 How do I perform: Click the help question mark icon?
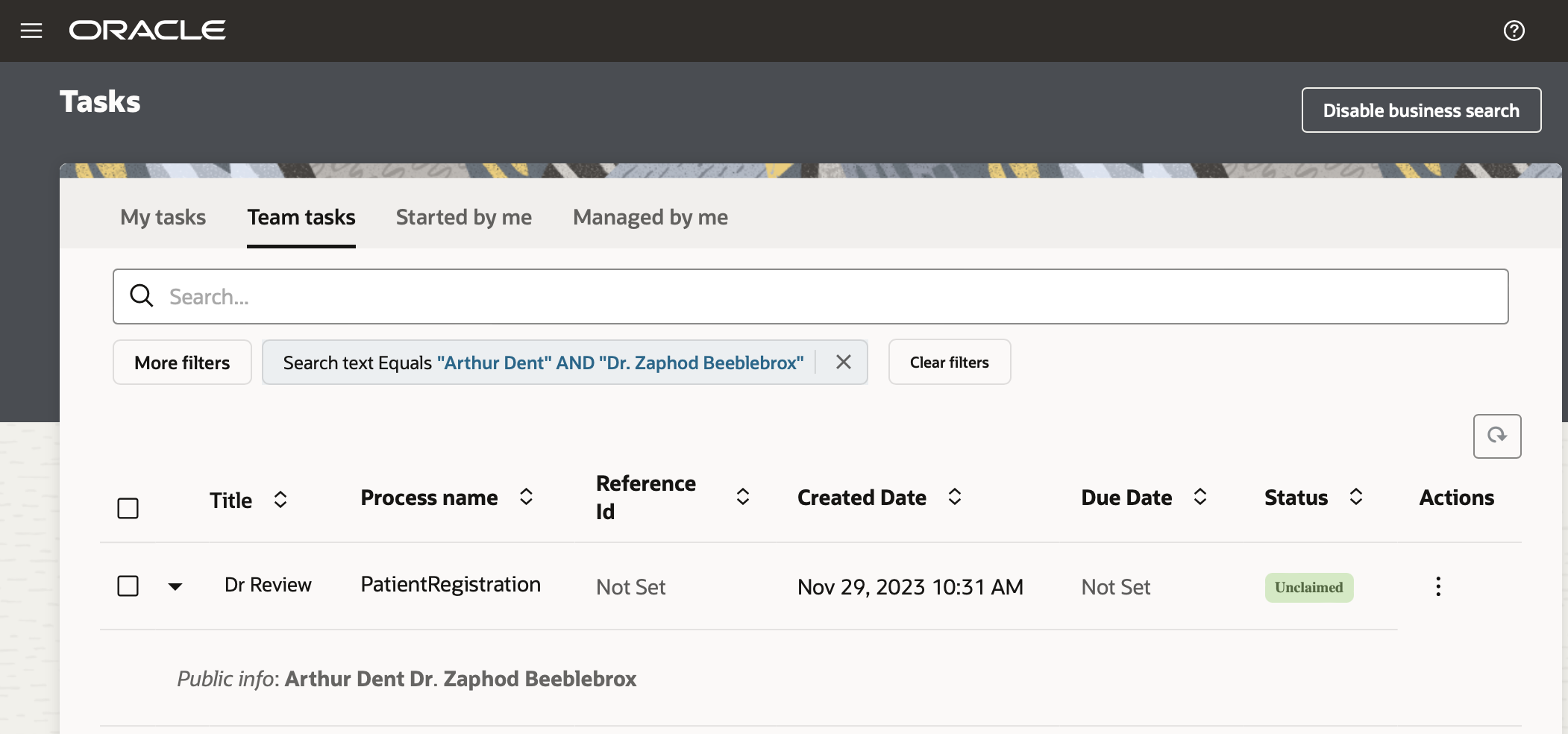(1514, 31)
